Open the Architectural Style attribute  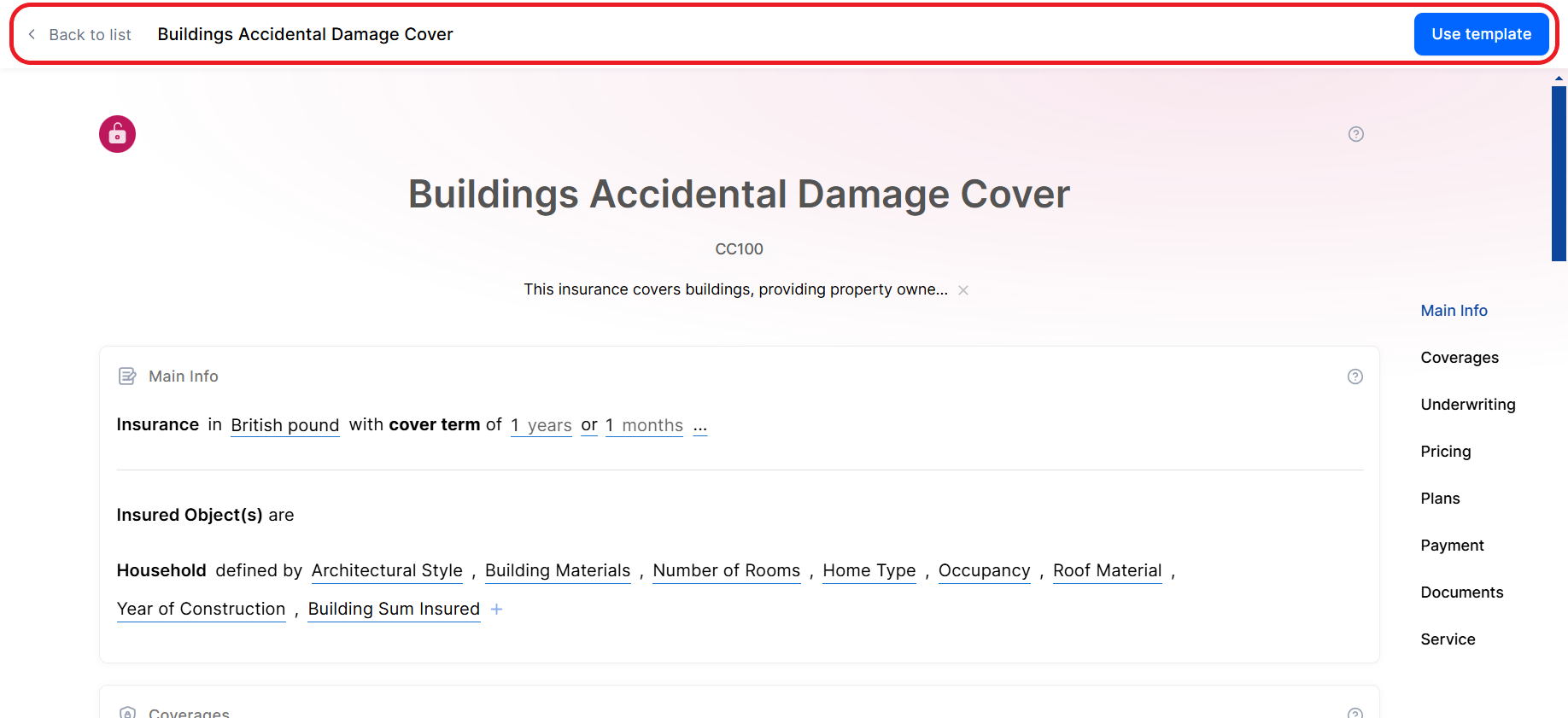[387, 570]
